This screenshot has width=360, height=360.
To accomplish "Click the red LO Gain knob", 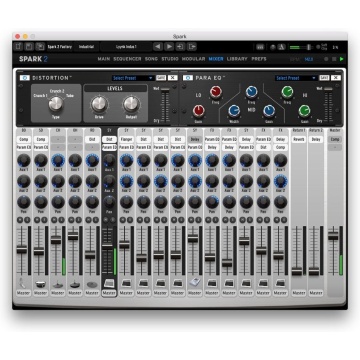I will 198,111.
